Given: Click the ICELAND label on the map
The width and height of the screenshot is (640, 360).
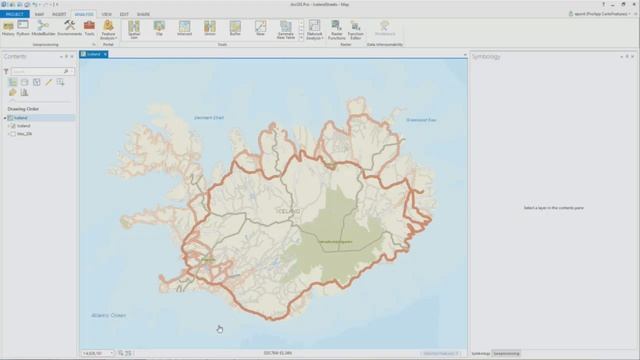Looking at the screenshot, I should [289, 211].
